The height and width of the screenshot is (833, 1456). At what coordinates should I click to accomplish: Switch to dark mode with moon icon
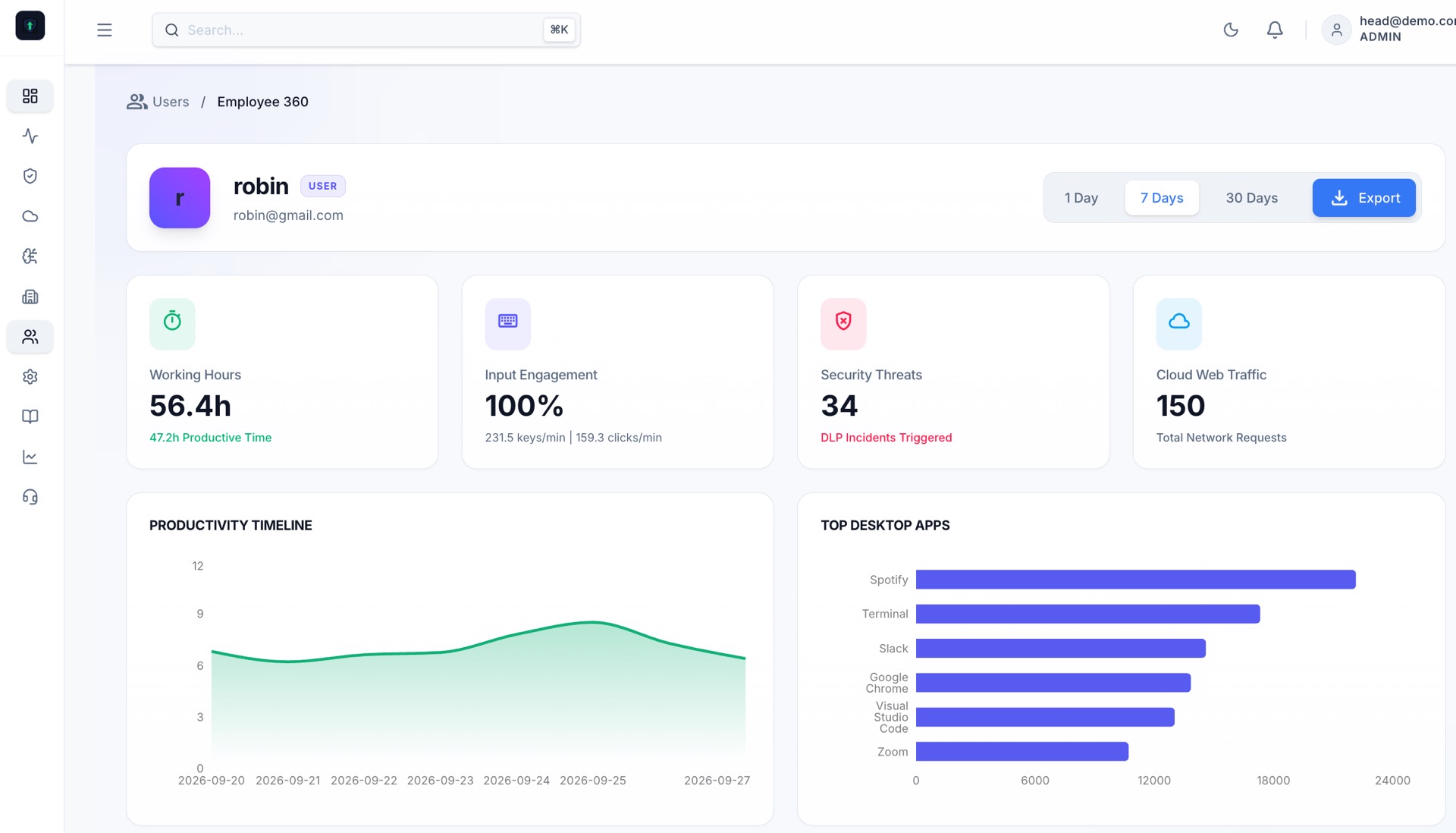pos(1231,30)
